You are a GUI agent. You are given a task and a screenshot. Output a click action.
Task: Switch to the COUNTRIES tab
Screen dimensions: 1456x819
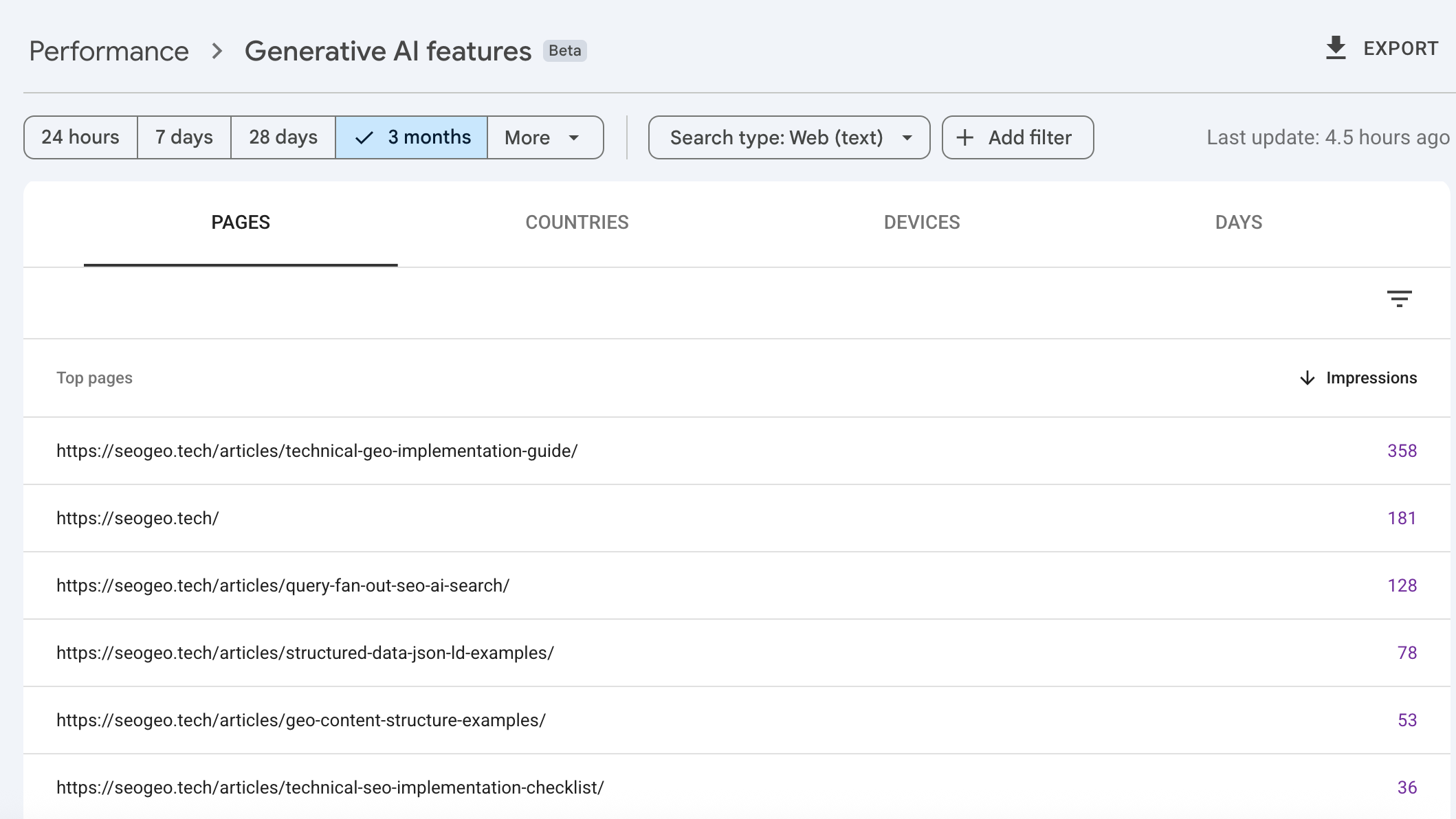click(577, 223)
